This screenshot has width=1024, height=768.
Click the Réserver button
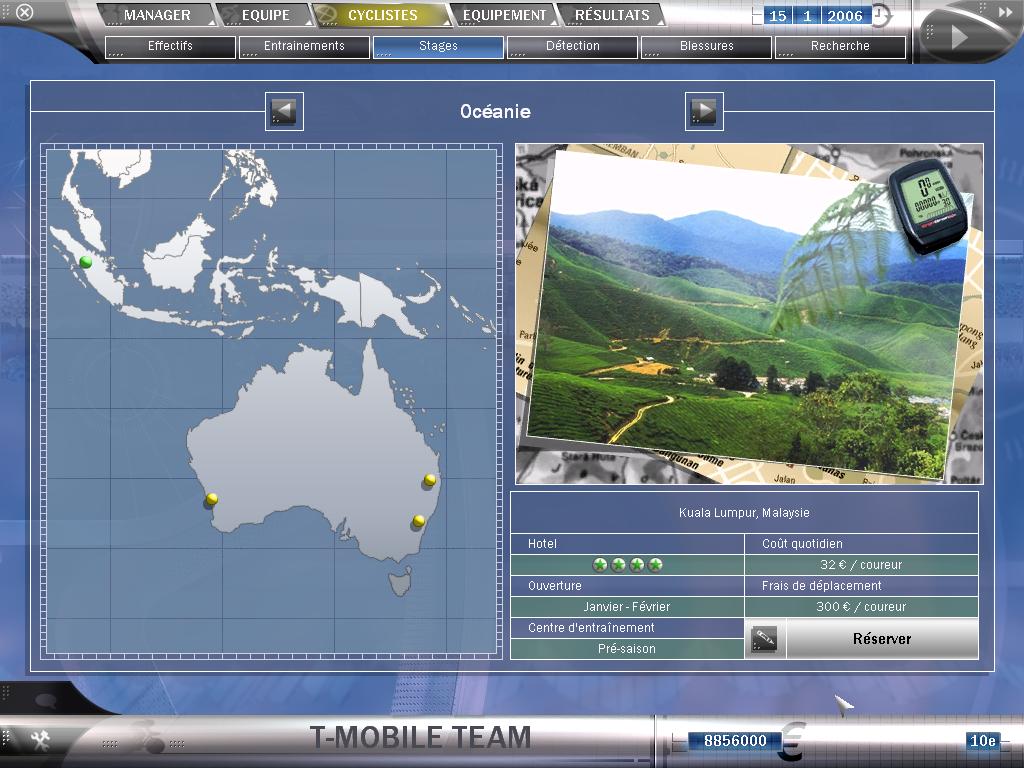click(x=881, y=639)
